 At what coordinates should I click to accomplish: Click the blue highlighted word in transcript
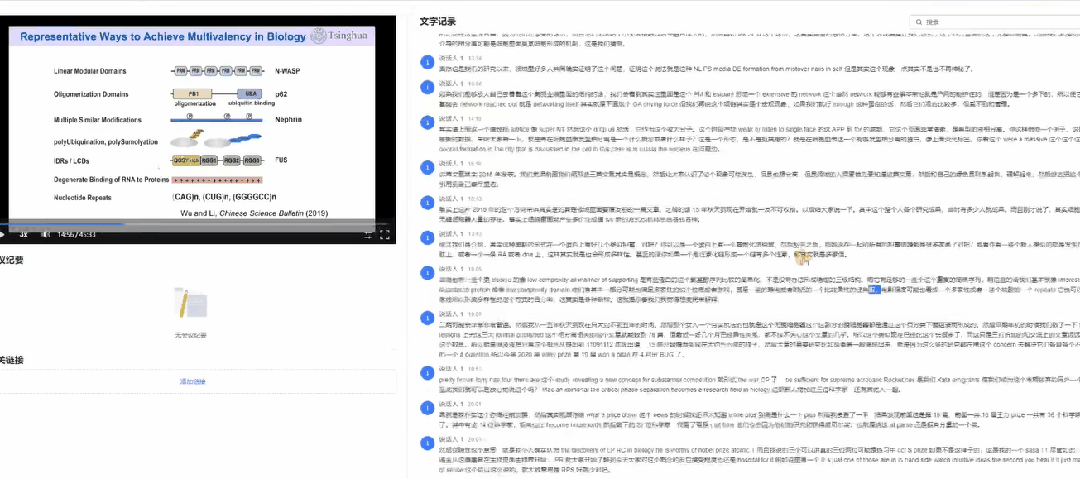[874, 290]
